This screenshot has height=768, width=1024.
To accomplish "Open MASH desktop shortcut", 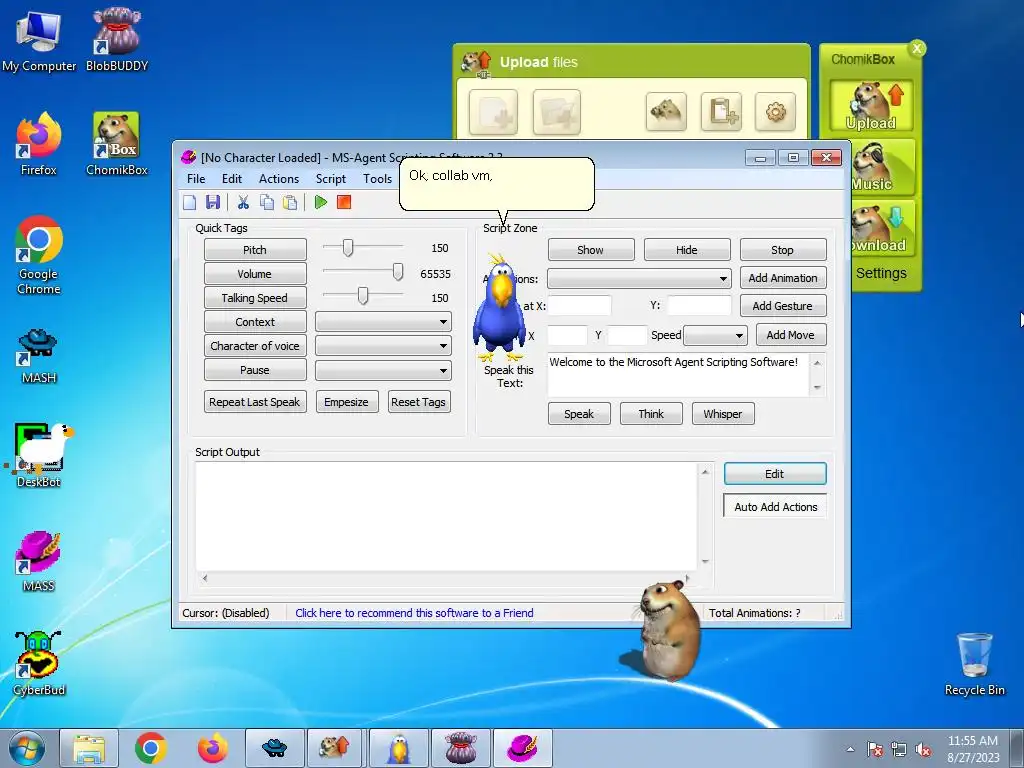I will click(39, 356).
